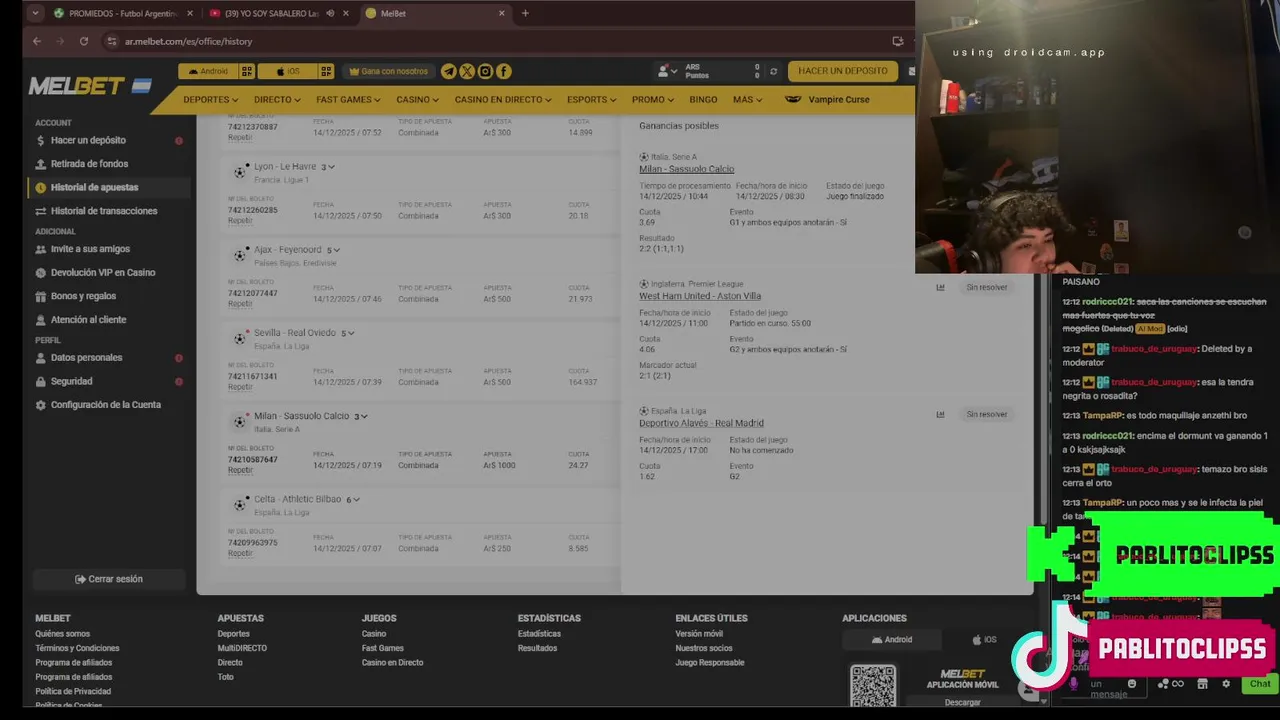Viewport: 1280px width, 720px height.
Task: Open the MelBet Instagram icon
Action: pos(485,71)
